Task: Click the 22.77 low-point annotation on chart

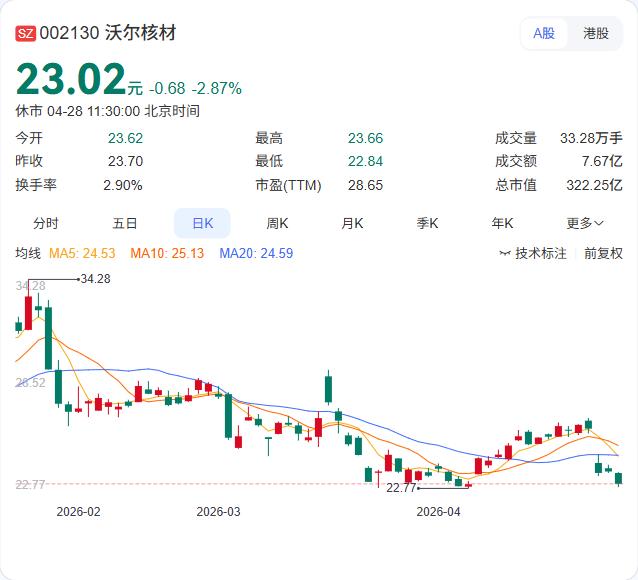Action: (401, 488)
